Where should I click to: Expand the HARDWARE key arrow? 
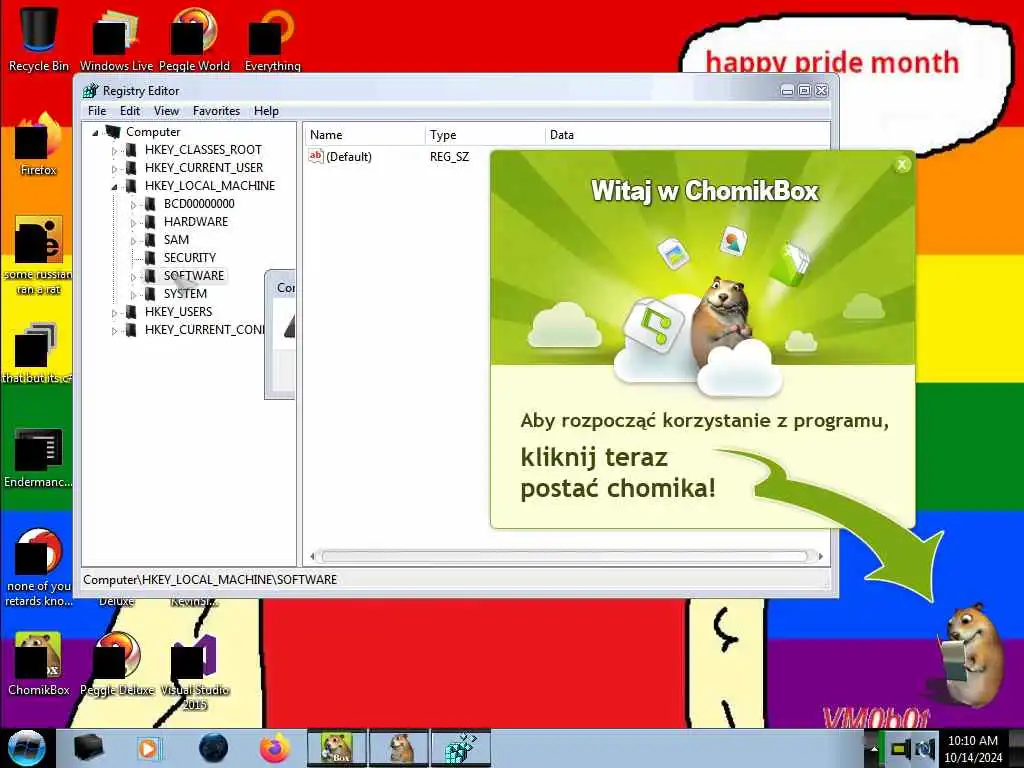(133, 223)
